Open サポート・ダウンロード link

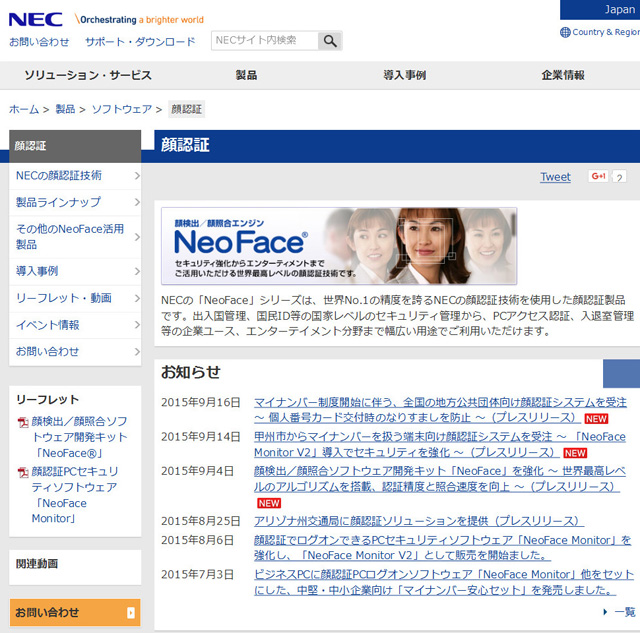(x=140, y=42)
